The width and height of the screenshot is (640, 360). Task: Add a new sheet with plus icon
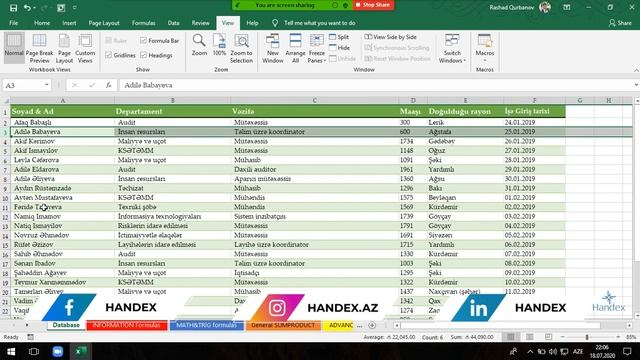[372, 325]
